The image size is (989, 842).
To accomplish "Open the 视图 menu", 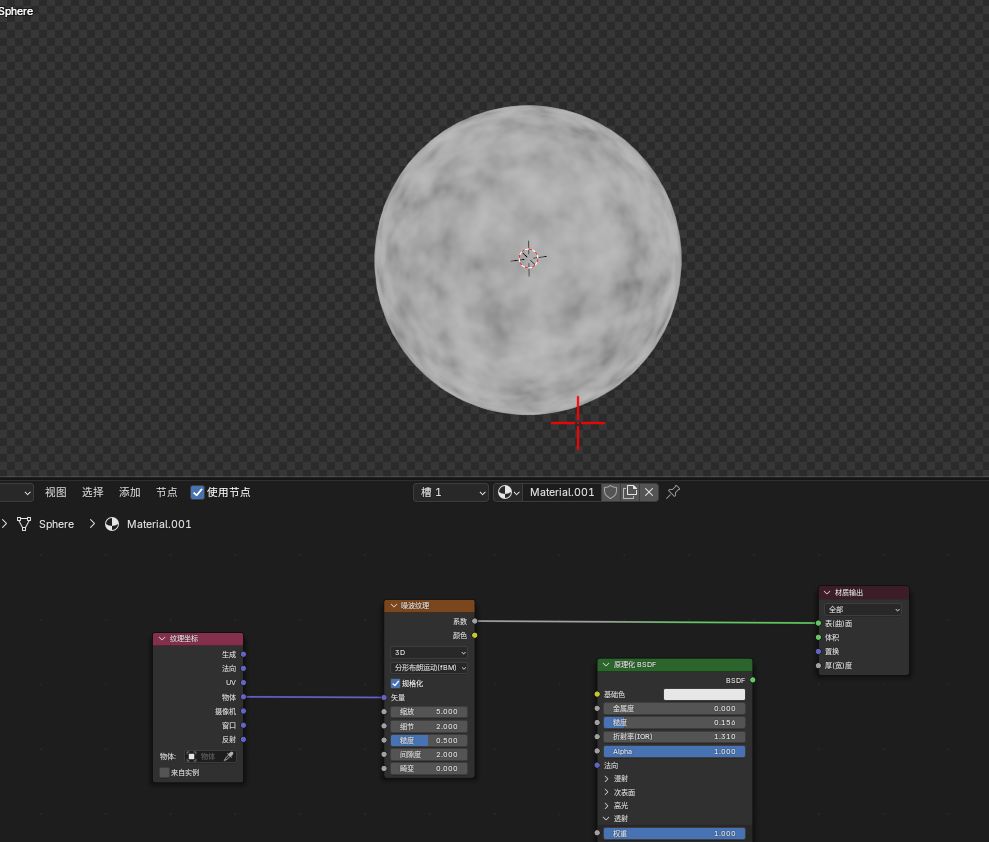I will pyautogui.click(x=56, y=492).
